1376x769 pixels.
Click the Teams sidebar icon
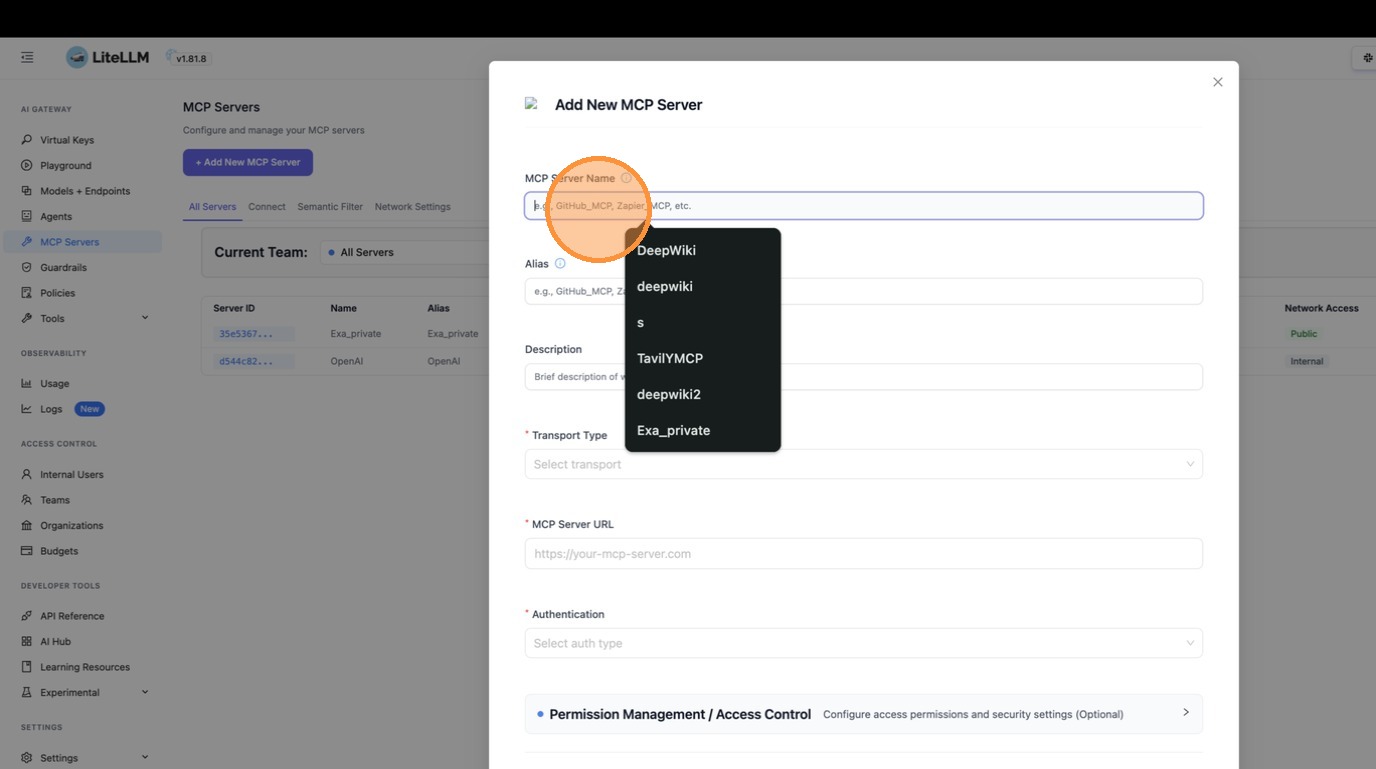[27, 500]
